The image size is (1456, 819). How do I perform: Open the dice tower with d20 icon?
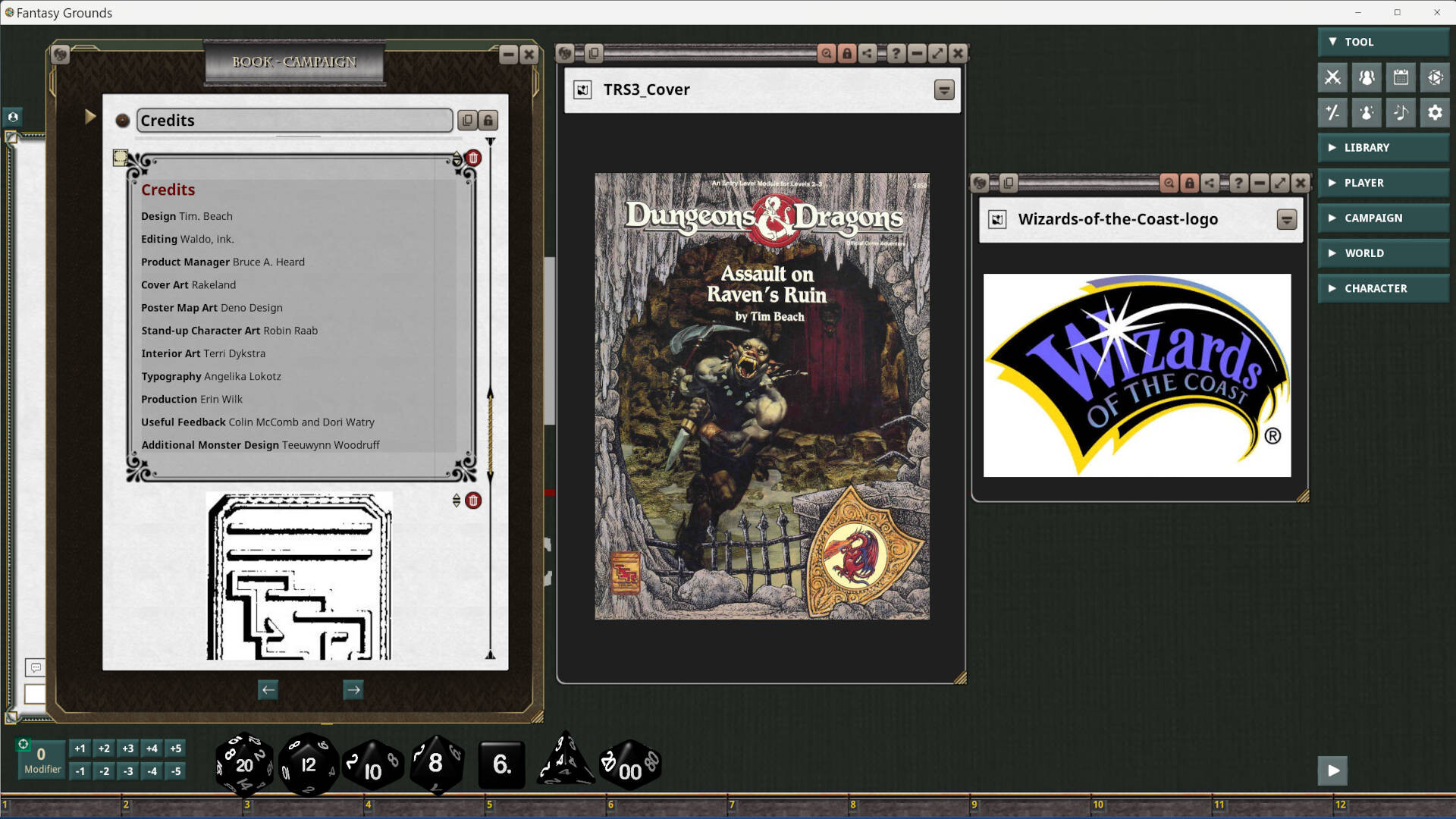tap(1436, 77)
